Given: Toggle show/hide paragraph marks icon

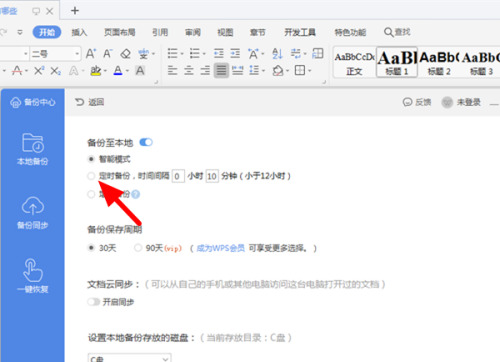Looking at the screenshot, I should (x=296, y=53).
